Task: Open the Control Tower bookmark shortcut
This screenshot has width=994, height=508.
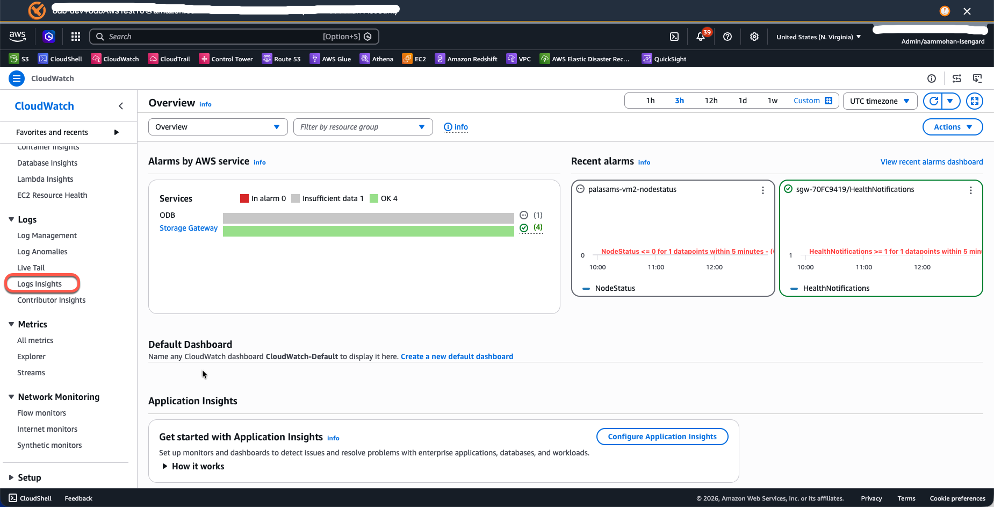Action: pos(226,59)
